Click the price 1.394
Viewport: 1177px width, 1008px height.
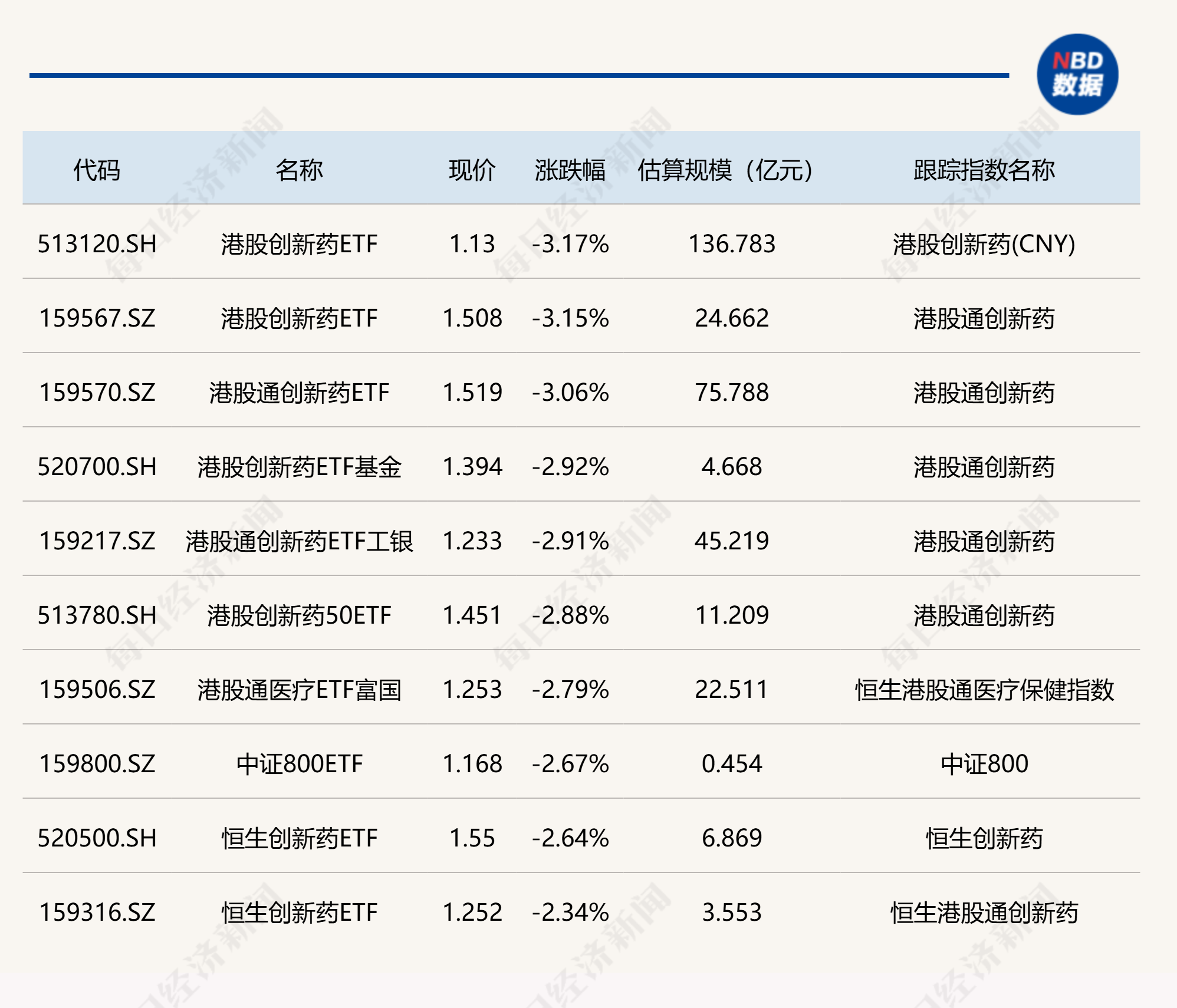coord(472,466)
